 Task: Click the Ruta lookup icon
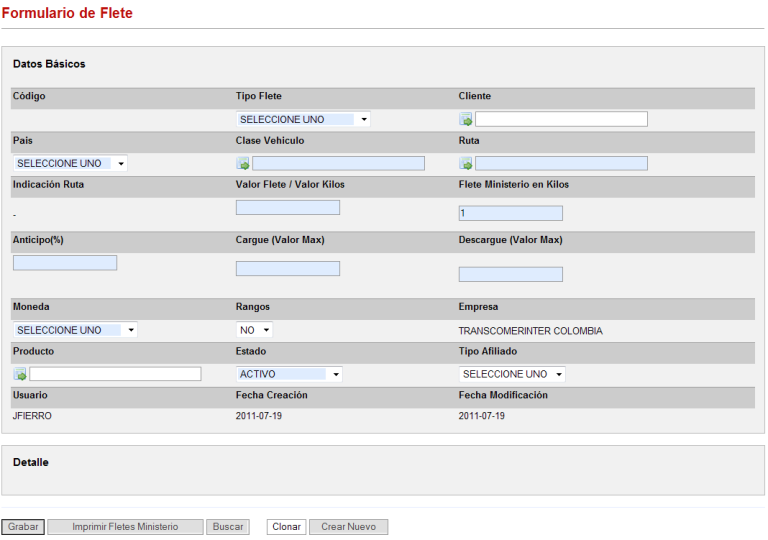click(x=466, y=164)
